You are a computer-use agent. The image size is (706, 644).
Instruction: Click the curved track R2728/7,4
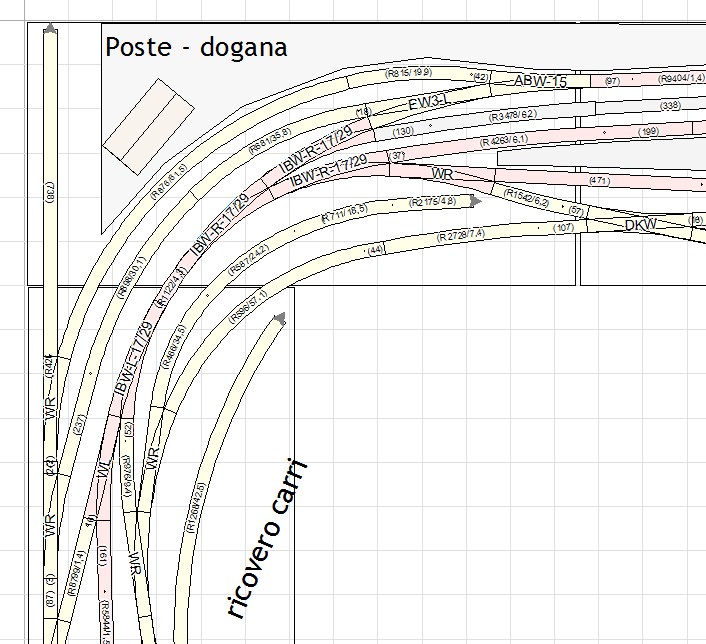click(462, 234)
